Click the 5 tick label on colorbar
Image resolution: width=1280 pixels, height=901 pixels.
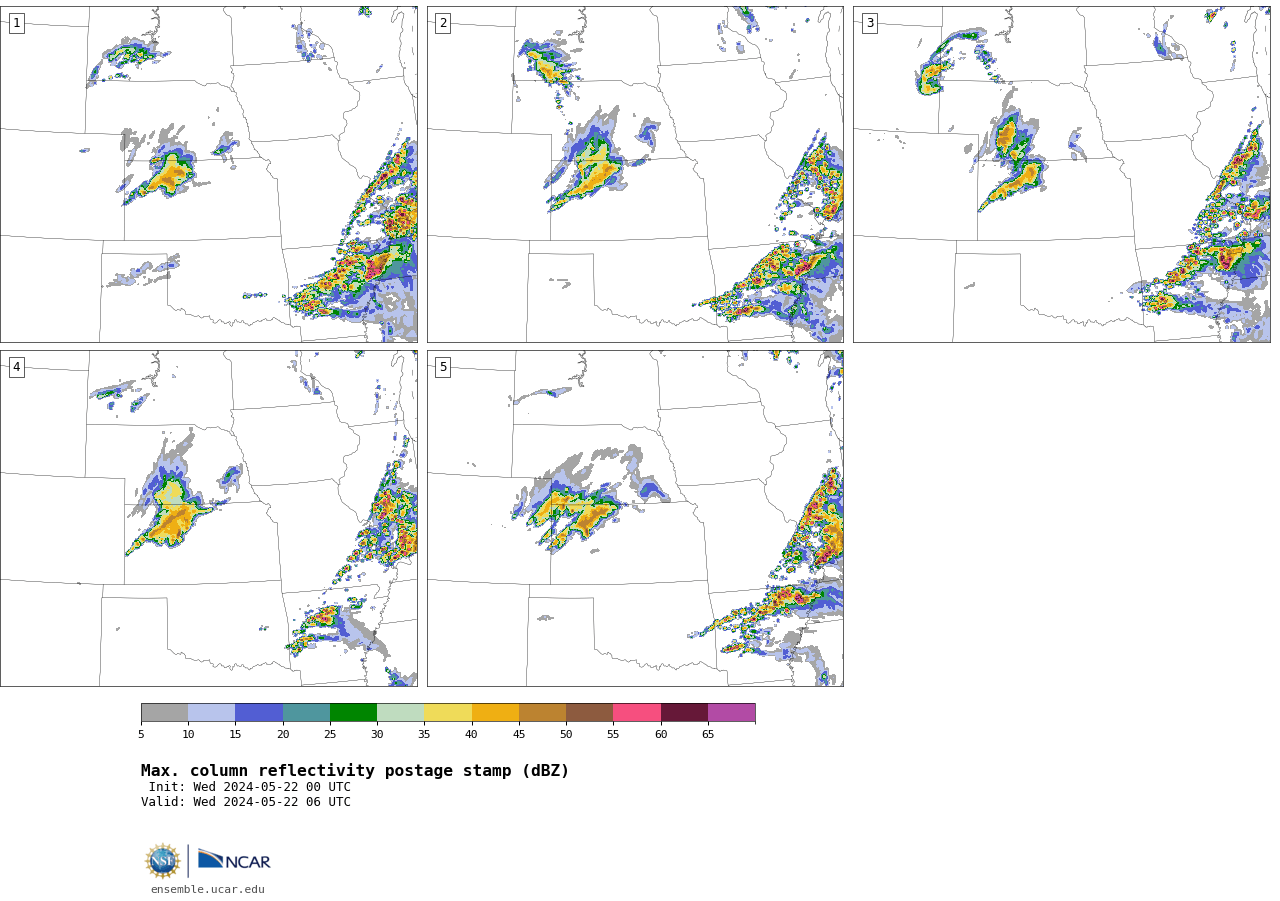tap(141, 735)
